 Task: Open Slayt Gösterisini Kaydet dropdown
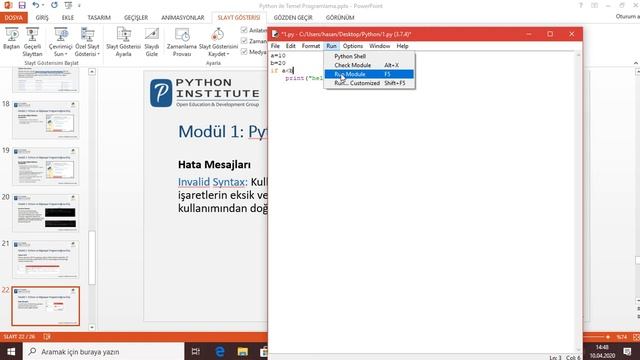click(x=218, y=41)
